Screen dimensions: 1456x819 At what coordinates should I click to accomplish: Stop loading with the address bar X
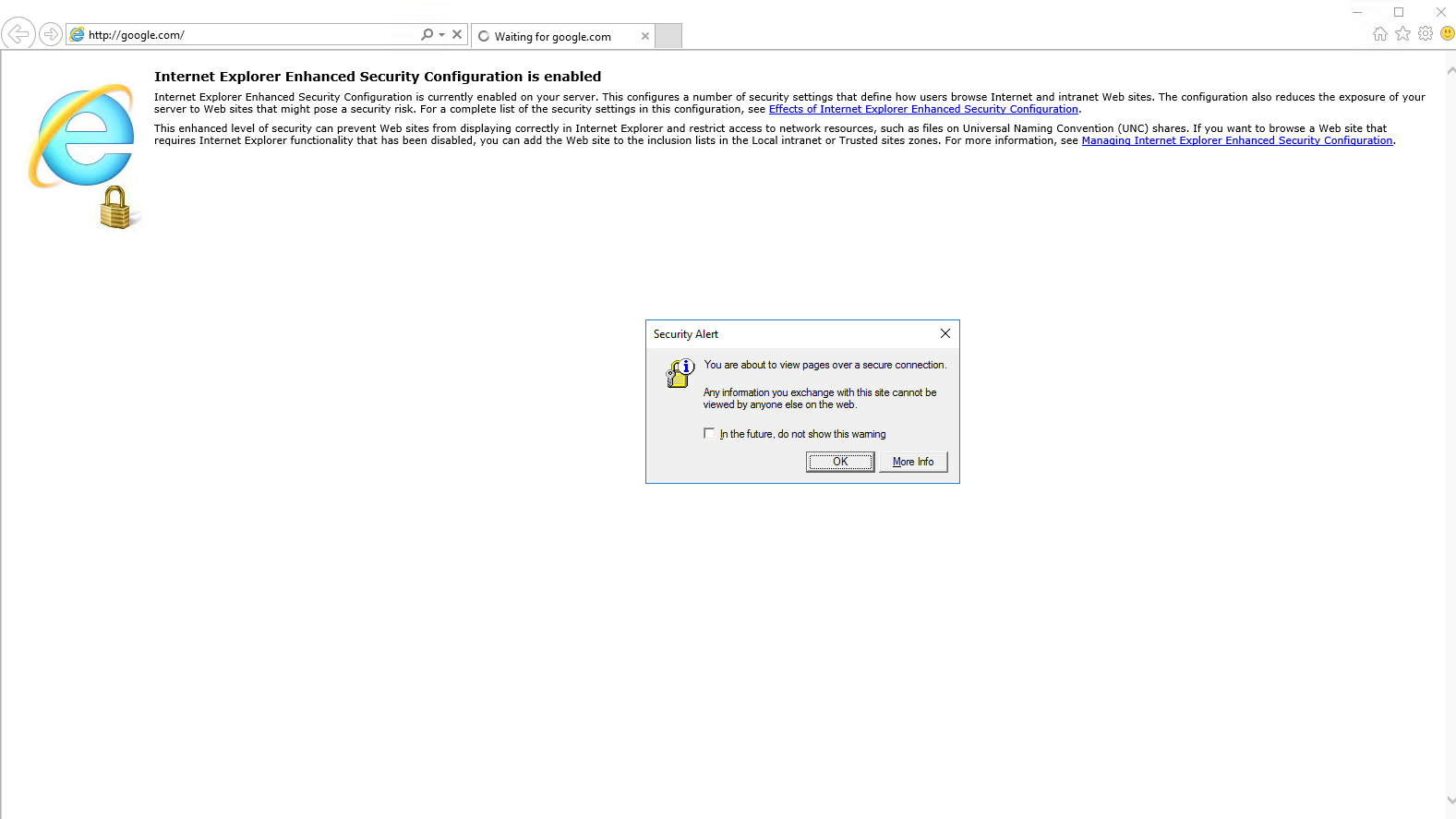click(x=457, y=34)
